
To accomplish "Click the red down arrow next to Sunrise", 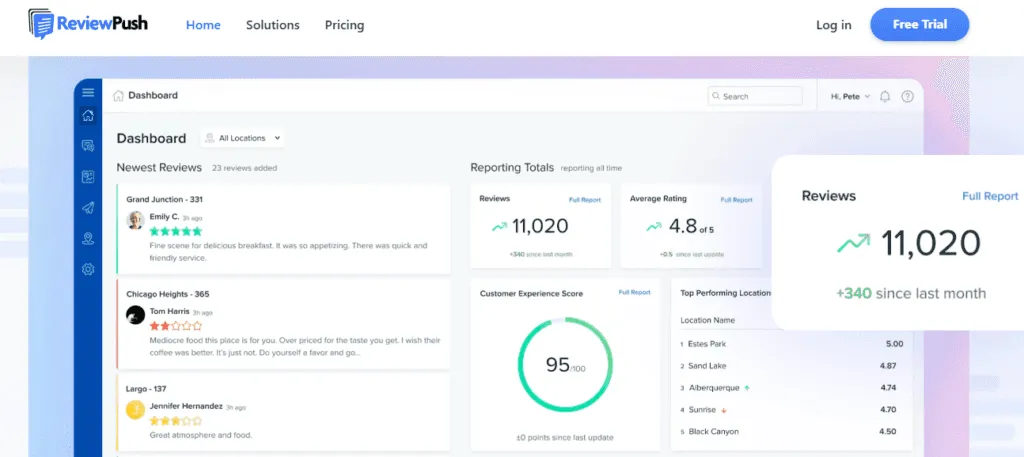I will [x=724, y=410].
